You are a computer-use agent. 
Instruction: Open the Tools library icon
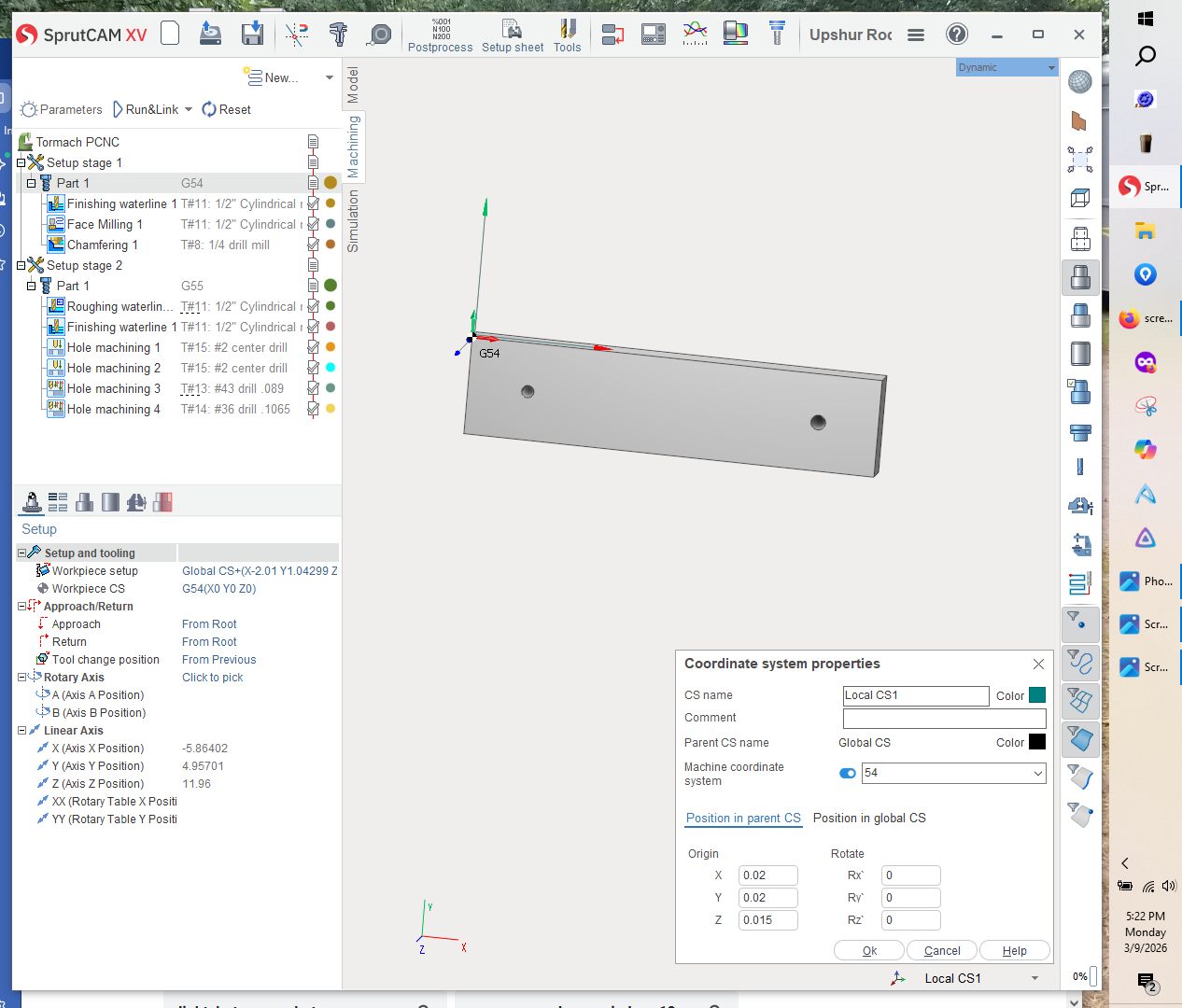(x=567, y=35)
